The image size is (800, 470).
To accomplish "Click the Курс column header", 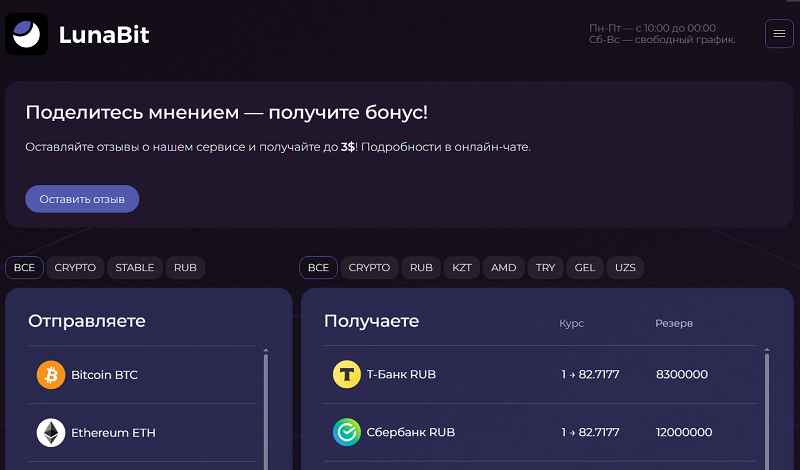I will pos(571,324).
